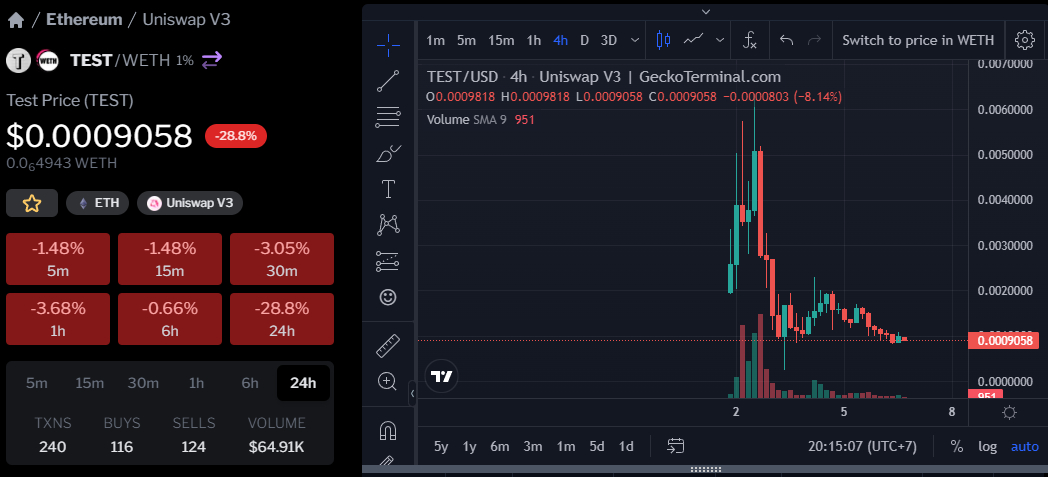Select the crosshair cursor tool

388,44
